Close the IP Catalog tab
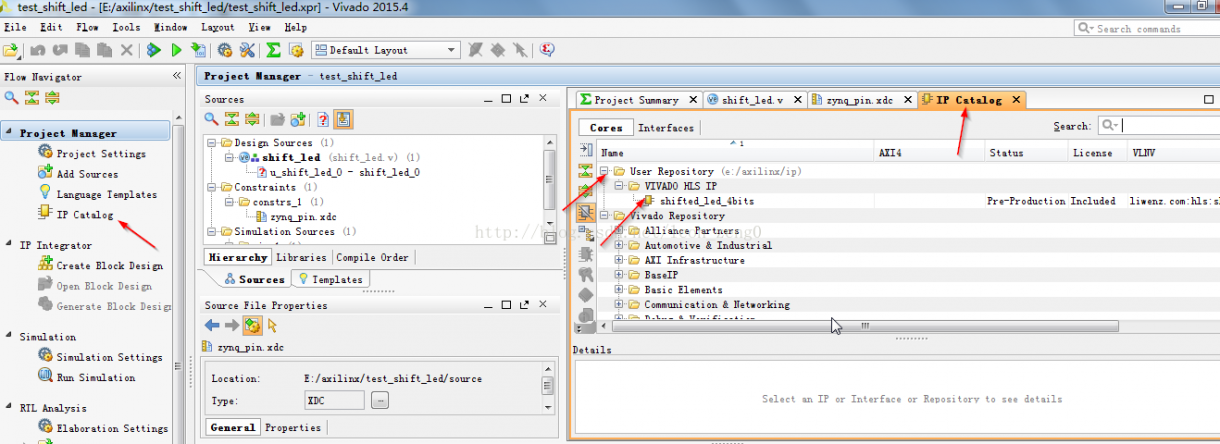 (1016, 100)
